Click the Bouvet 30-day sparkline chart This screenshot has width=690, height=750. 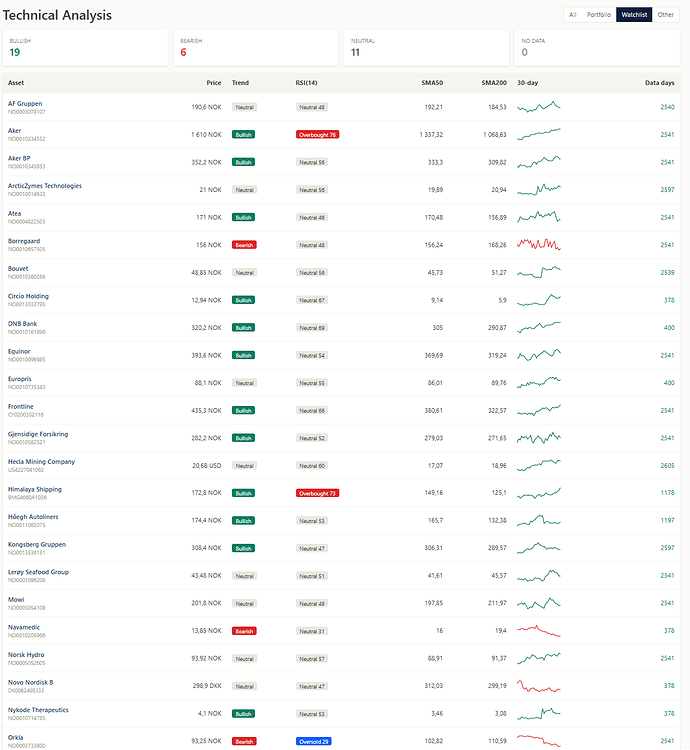tap(538, 272)
